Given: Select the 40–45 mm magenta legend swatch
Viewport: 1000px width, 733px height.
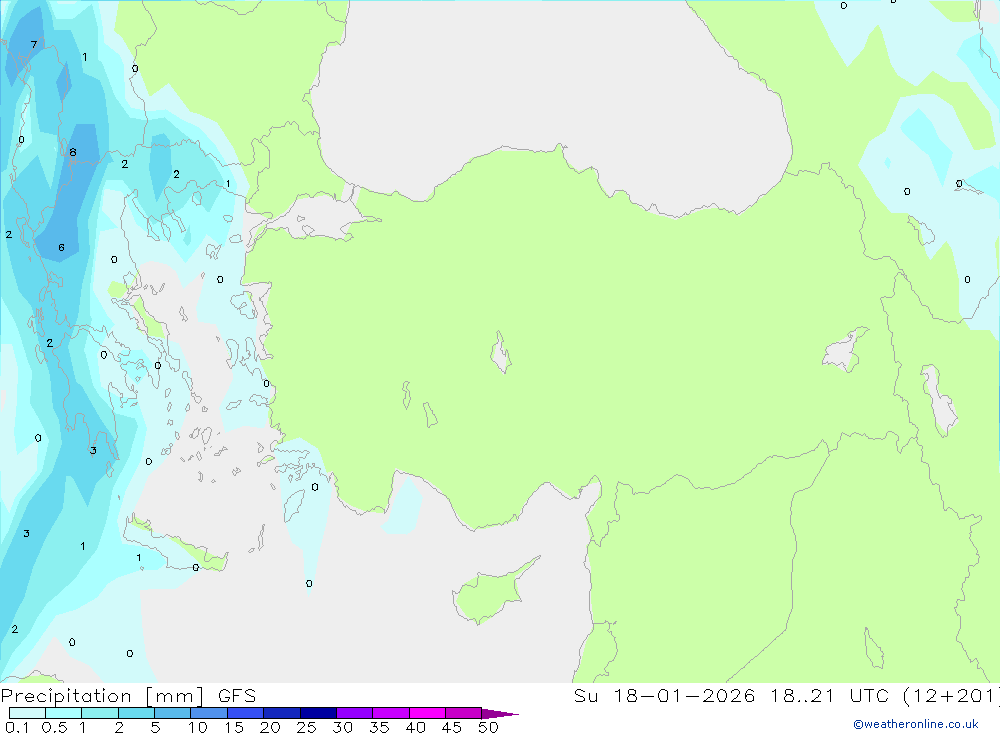Looking at the screenshot, I should pyautogui.click(x=427, y=713).
